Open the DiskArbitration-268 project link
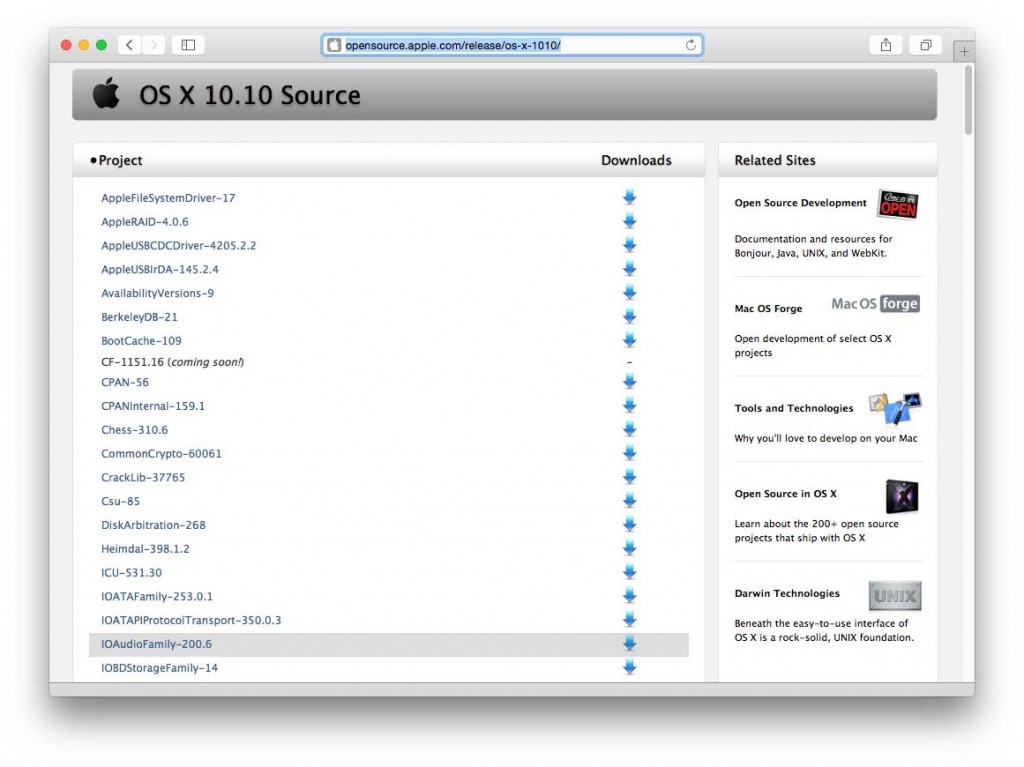 coord(153,525)
